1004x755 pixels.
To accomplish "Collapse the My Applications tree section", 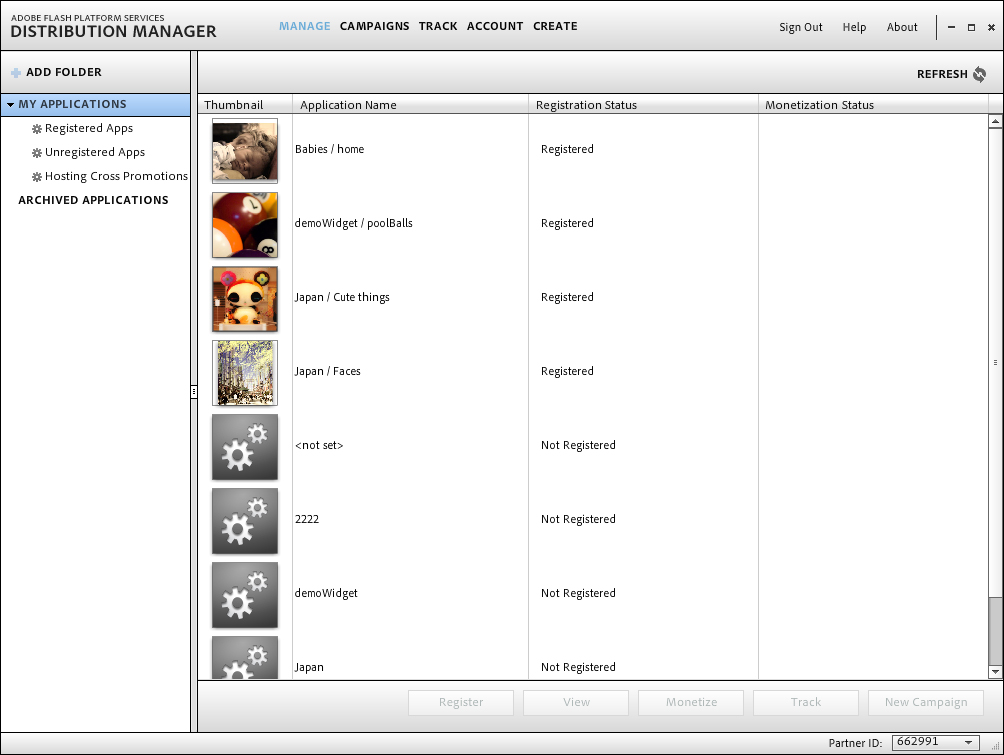I will (x=10, y=104).
